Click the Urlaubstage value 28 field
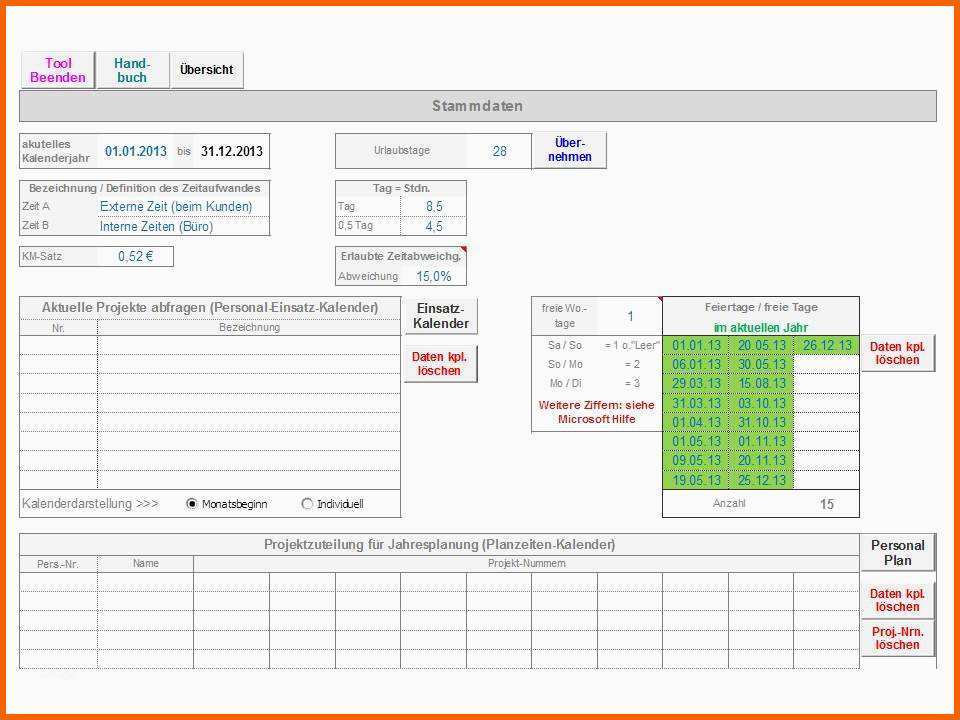The width and height of the screenshot is (960, 720). pos(499,151)
